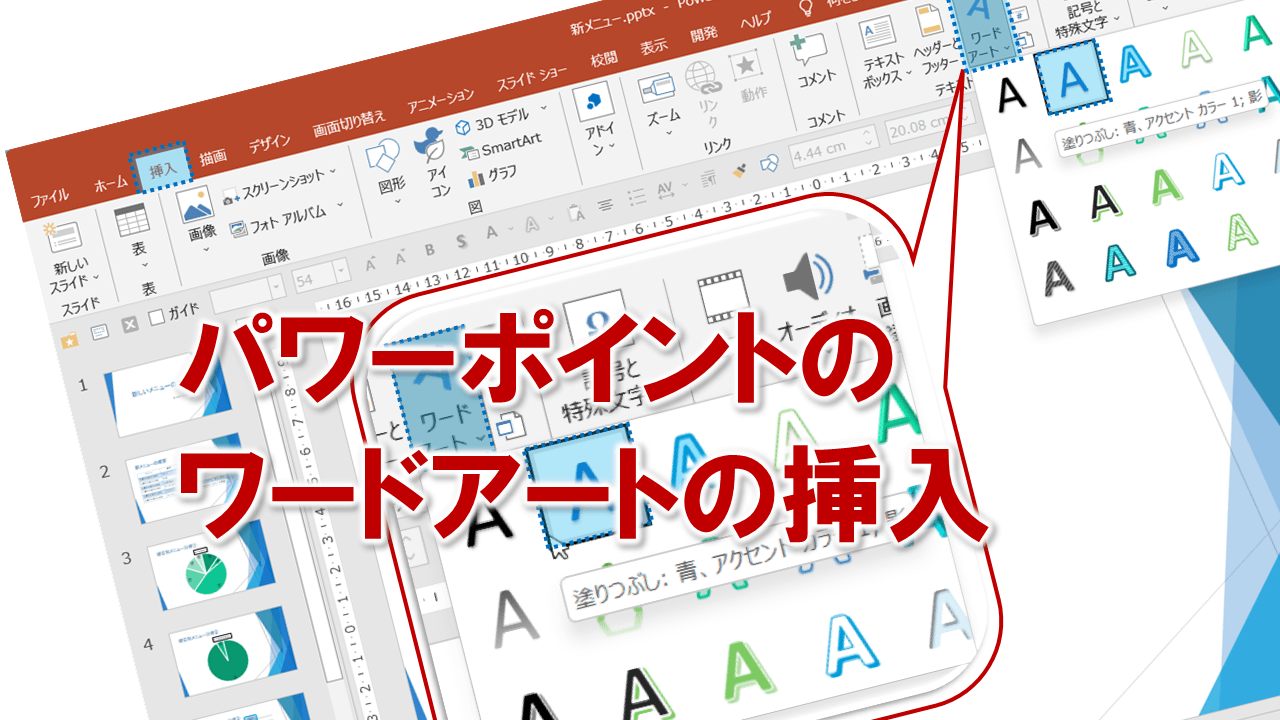Toggle the ガイド checkbox
The image size is (1280, 720).
(x=157, y=317)
